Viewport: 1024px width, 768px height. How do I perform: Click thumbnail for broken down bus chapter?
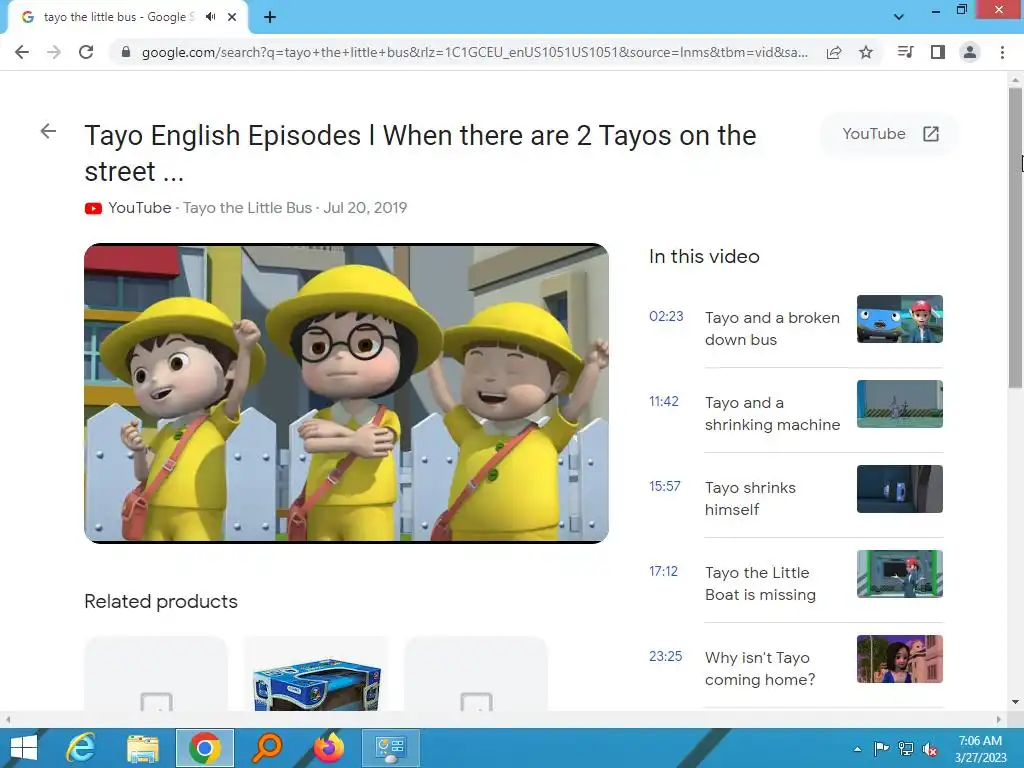pos(900,319)
